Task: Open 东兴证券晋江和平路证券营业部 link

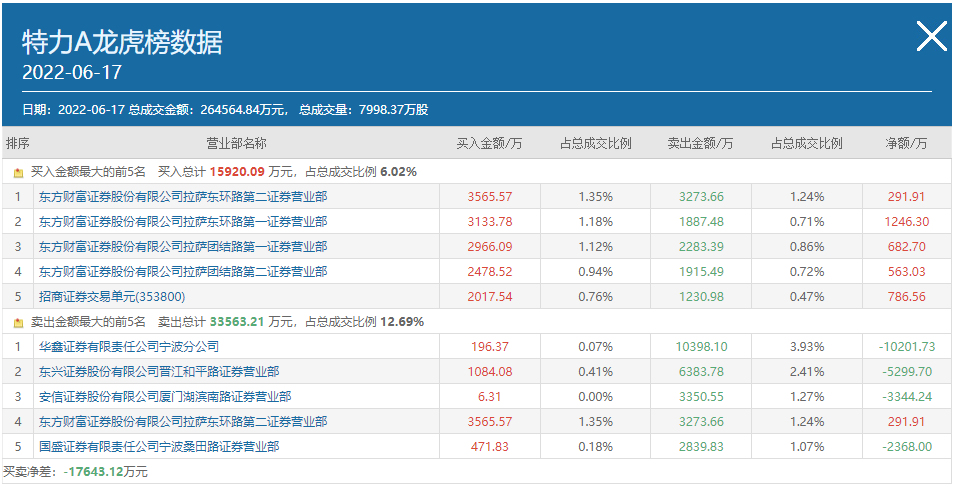Action: [x=159, y=372]
